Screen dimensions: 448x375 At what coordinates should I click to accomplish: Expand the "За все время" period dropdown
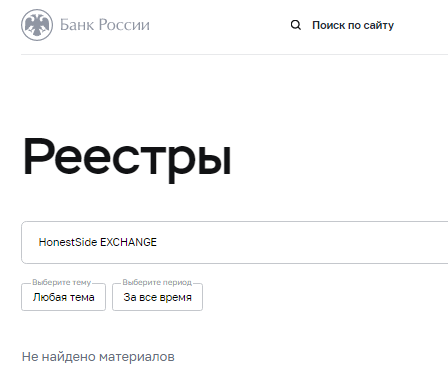click(157, 297)
